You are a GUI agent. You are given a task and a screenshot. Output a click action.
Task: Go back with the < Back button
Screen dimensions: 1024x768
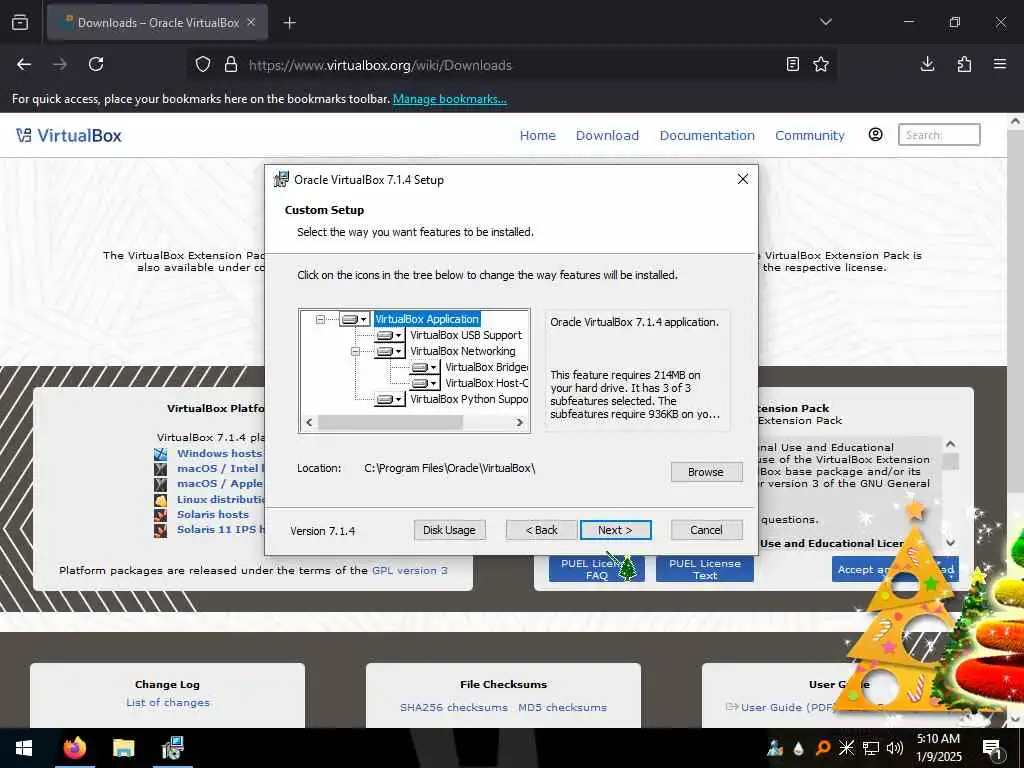tap(541, 530)
